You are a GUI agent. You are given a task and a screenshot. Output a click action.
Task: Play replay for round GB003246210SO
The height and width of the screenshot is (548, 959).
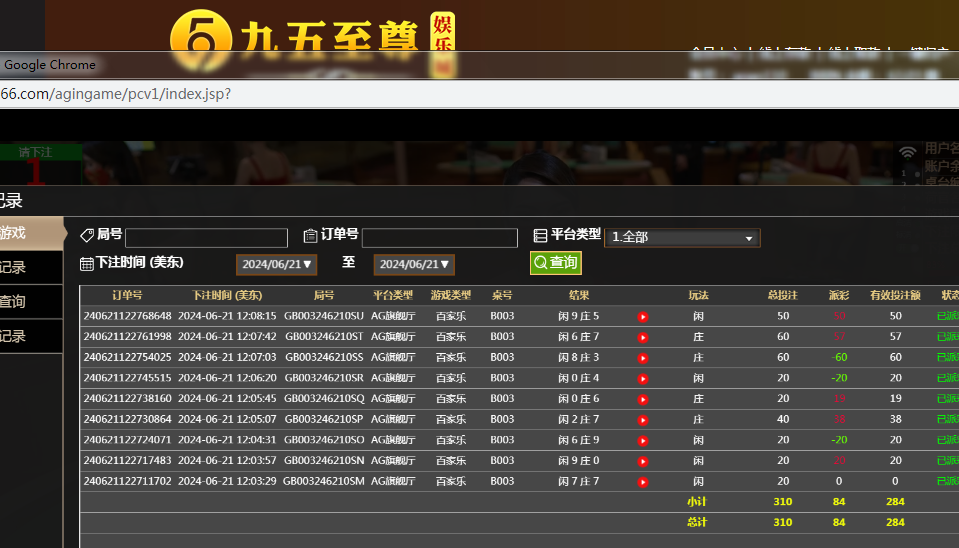click(x=643, y=440)
